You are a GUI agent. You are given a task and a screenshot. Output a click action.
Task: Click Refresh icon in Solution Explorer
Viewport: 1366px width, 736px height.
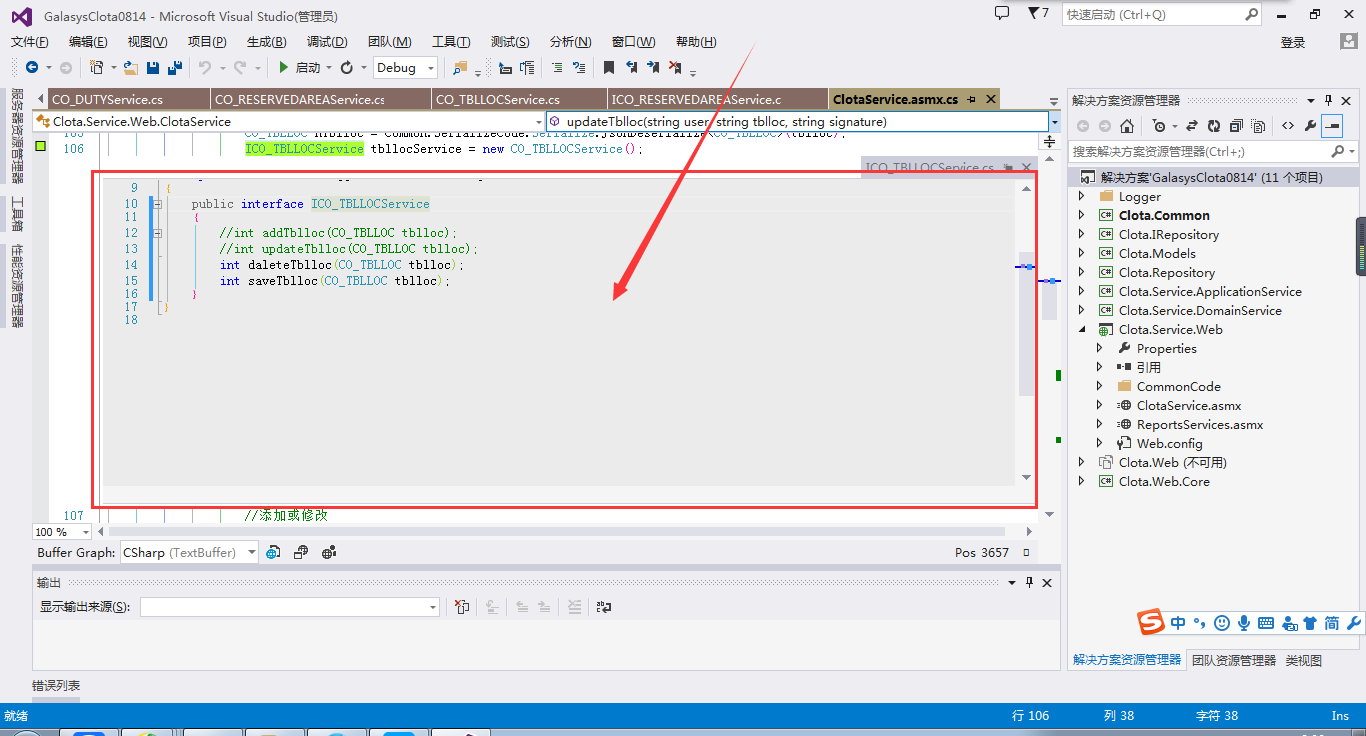coord(1214,126)
